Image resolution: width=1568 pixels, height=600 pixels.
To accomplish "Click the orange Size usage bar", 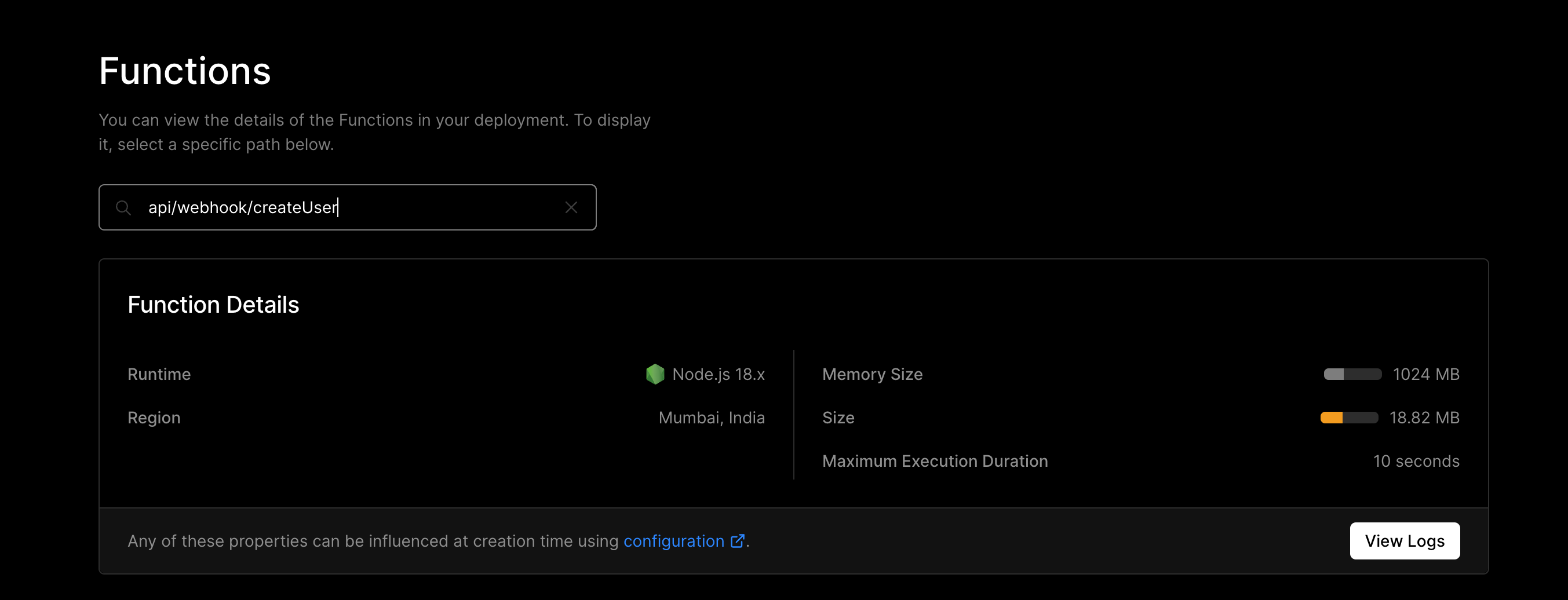I will [1349, 418].
